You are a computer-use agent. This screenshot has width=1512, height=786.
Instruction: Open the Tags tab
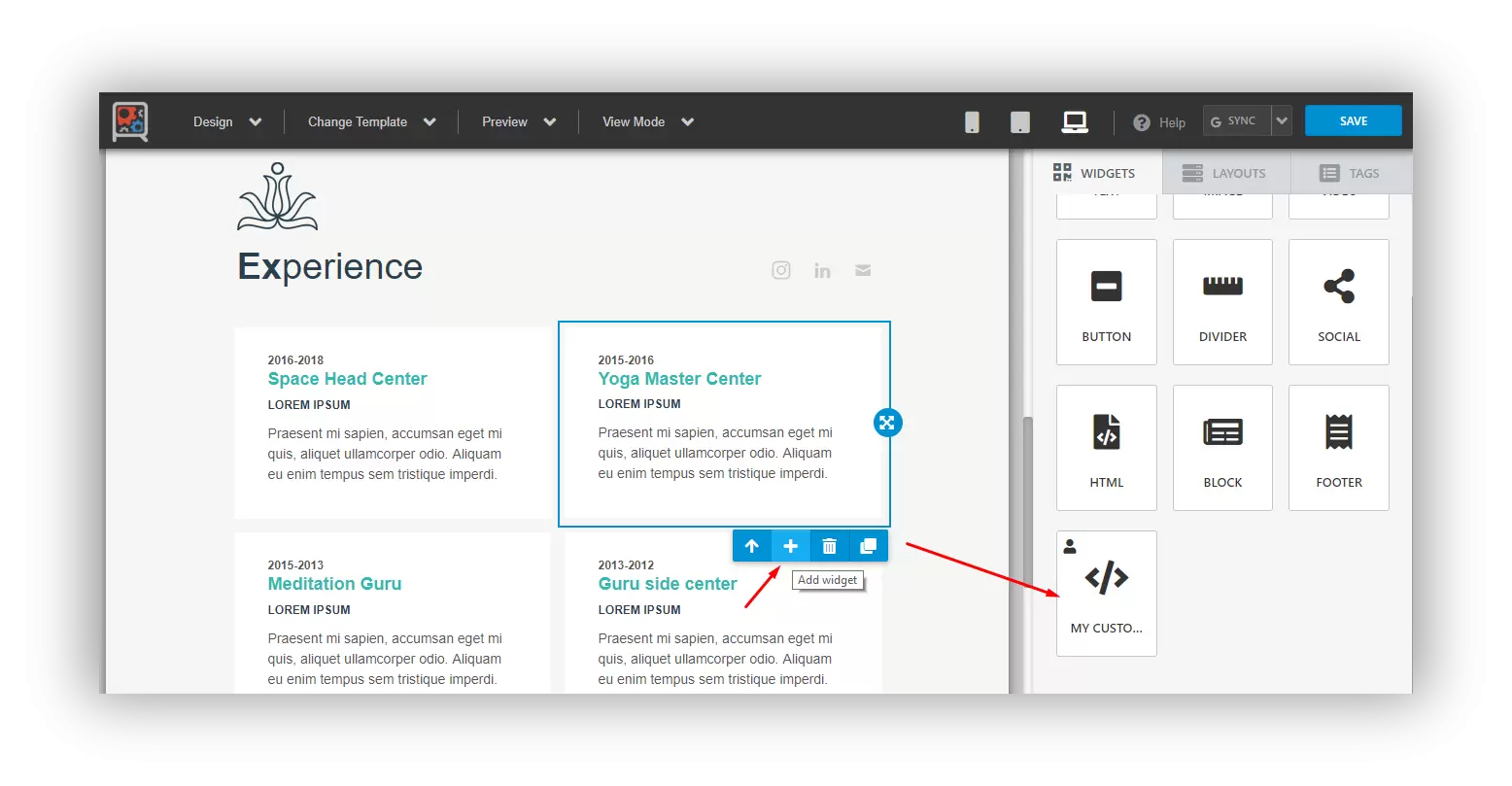coord(1350,173)
